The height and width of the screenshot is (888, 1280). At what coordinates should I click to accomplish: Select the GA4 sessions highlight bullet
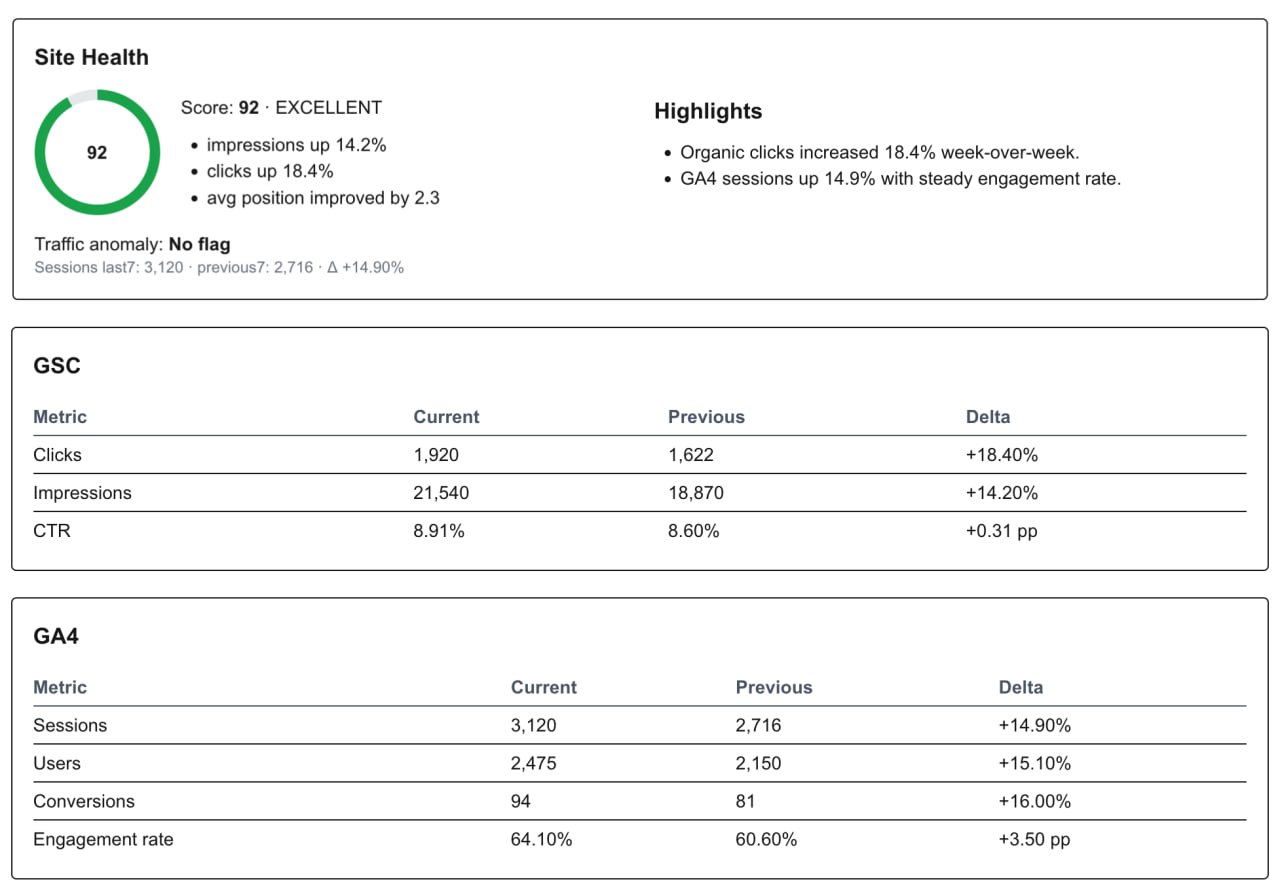click(900, 179)
